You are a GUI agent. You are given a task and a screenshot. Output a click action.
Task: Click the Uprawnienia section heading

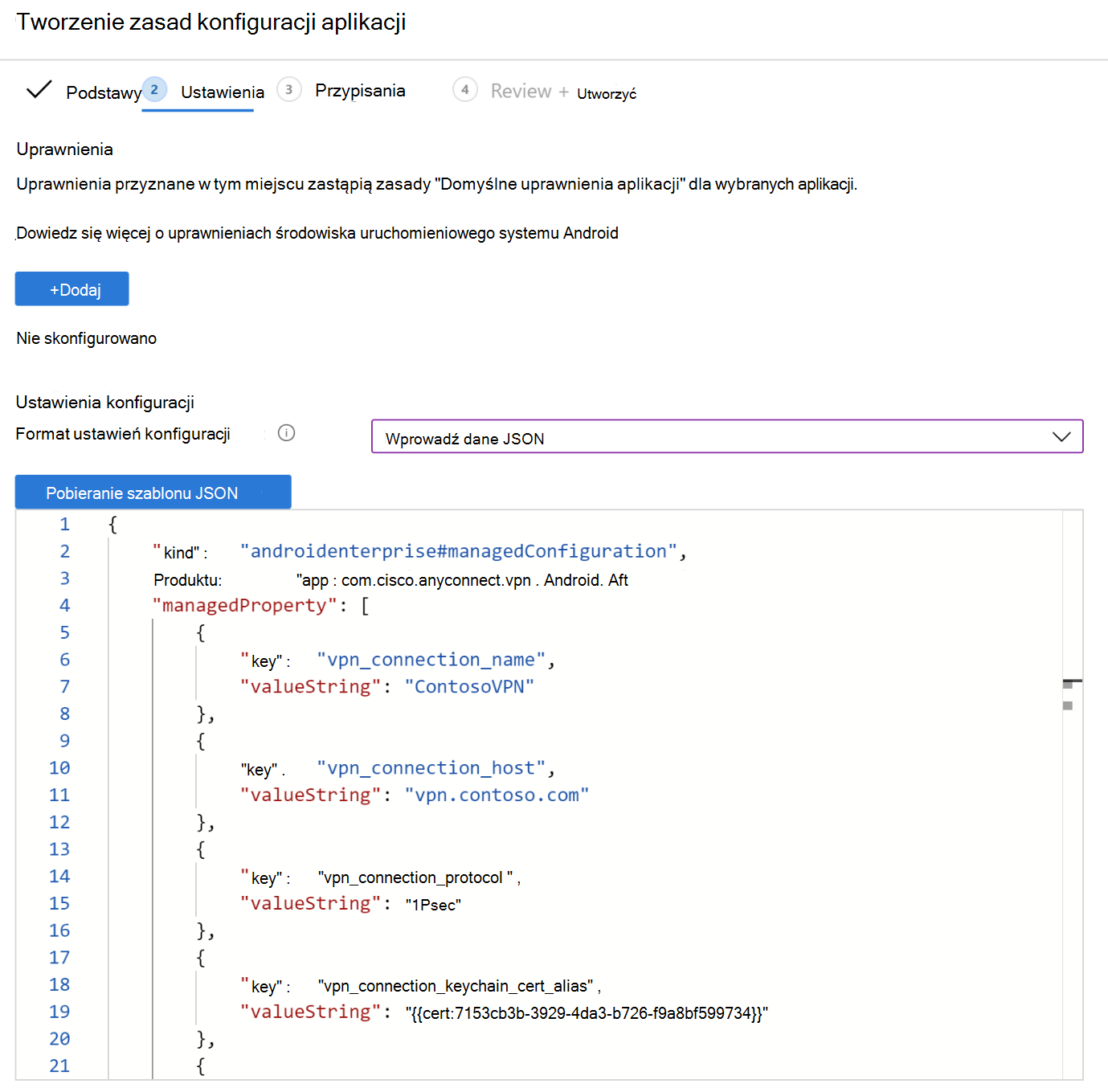65,149
